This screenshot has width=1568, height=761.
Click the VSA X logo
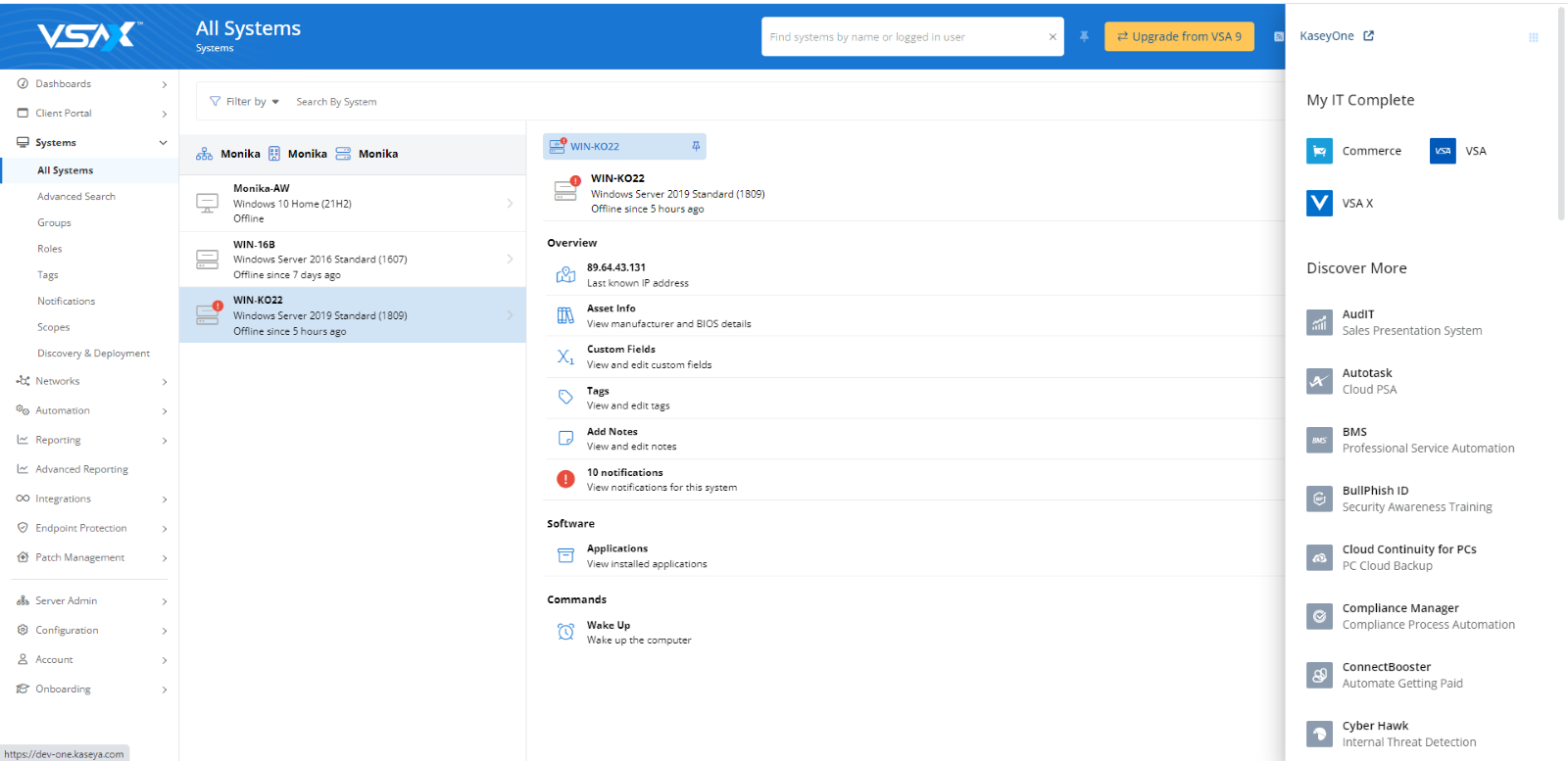[88, 36]
